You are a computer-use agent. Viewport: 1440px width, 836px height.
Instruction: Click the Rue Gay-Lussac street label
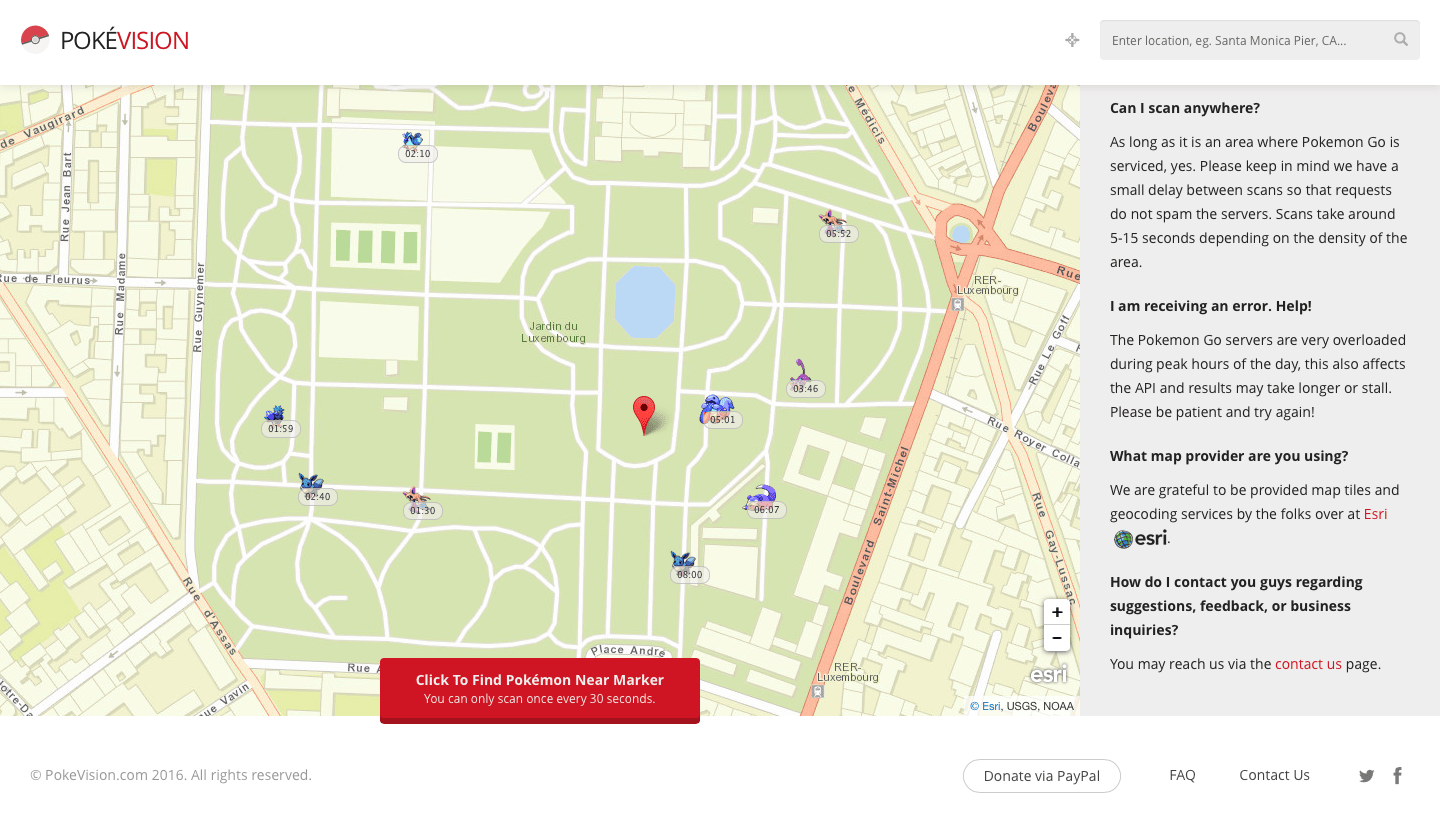[1052, 548]
